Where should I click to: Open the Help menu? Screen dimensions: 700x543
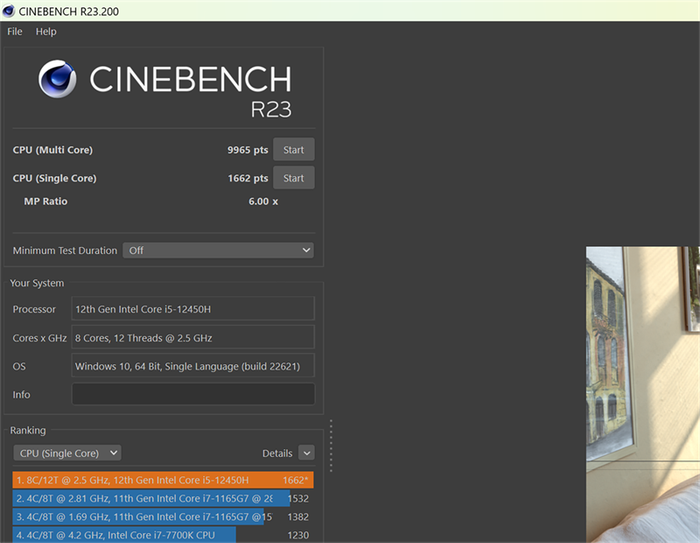pos(46,32)
